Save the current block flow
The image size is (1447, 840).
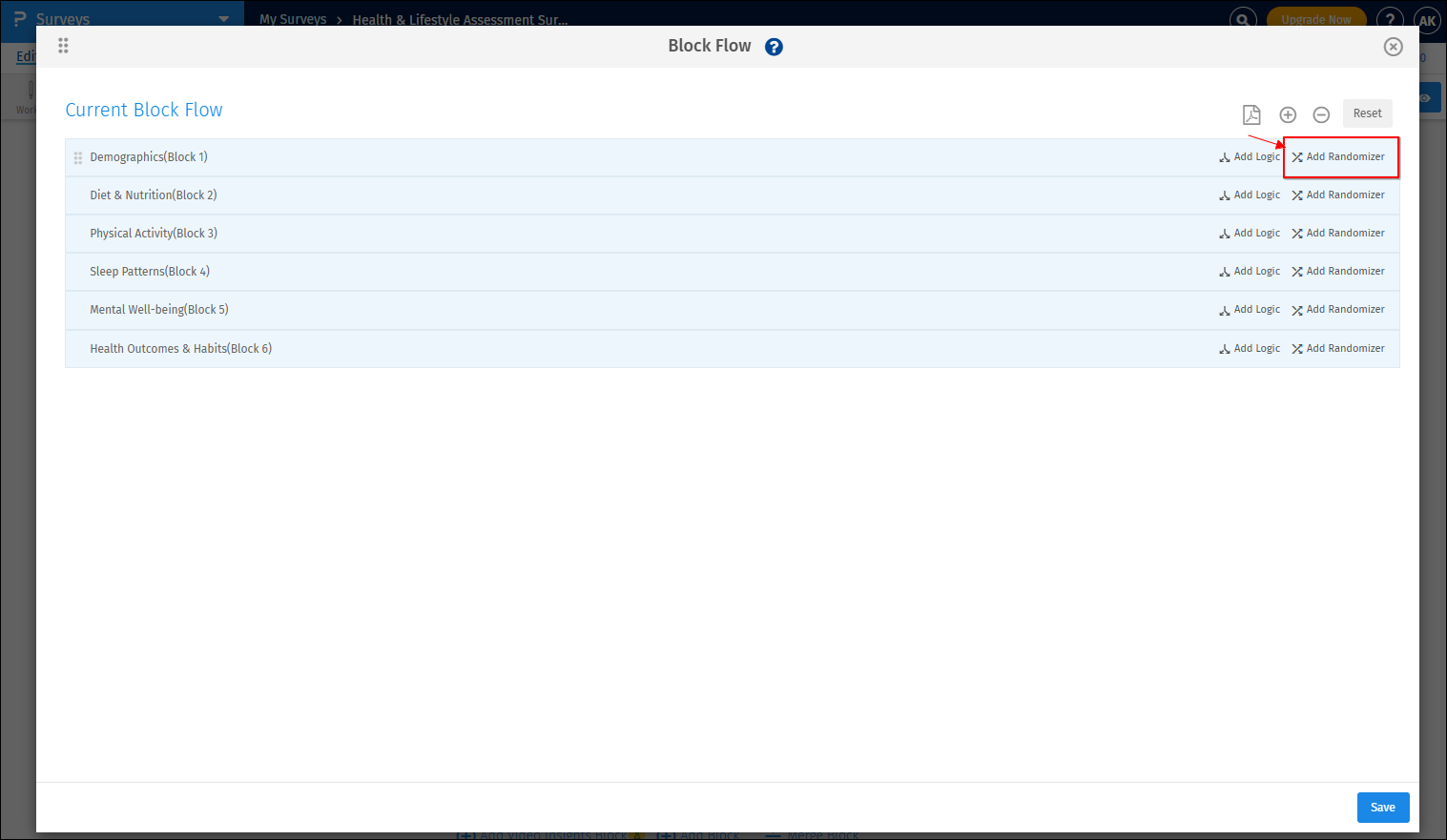(x=1382, y=807)
